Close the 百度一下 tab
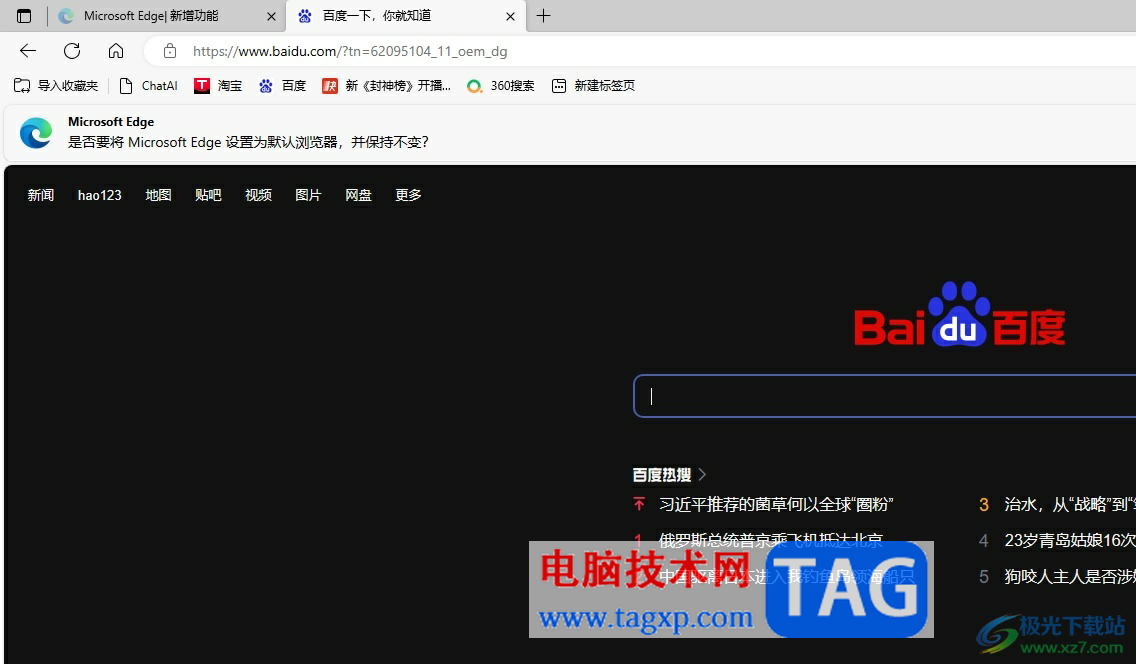The image size is (1136, 664). pyautogui.click(x=510, y=16)
